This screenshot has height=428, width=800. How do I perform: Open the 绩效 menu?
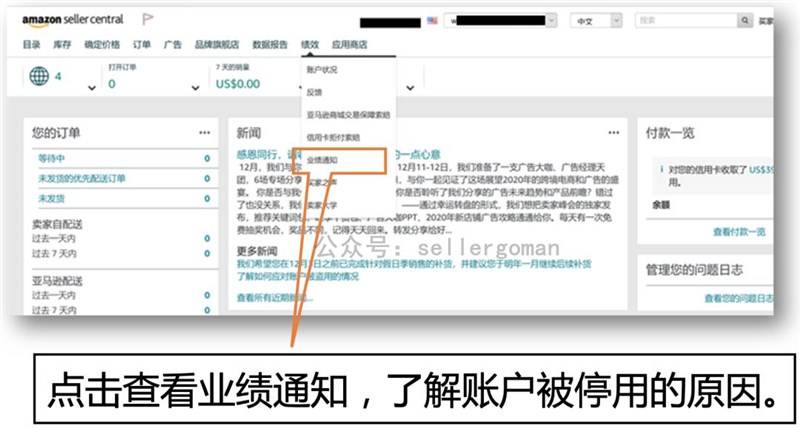[310, 45]
